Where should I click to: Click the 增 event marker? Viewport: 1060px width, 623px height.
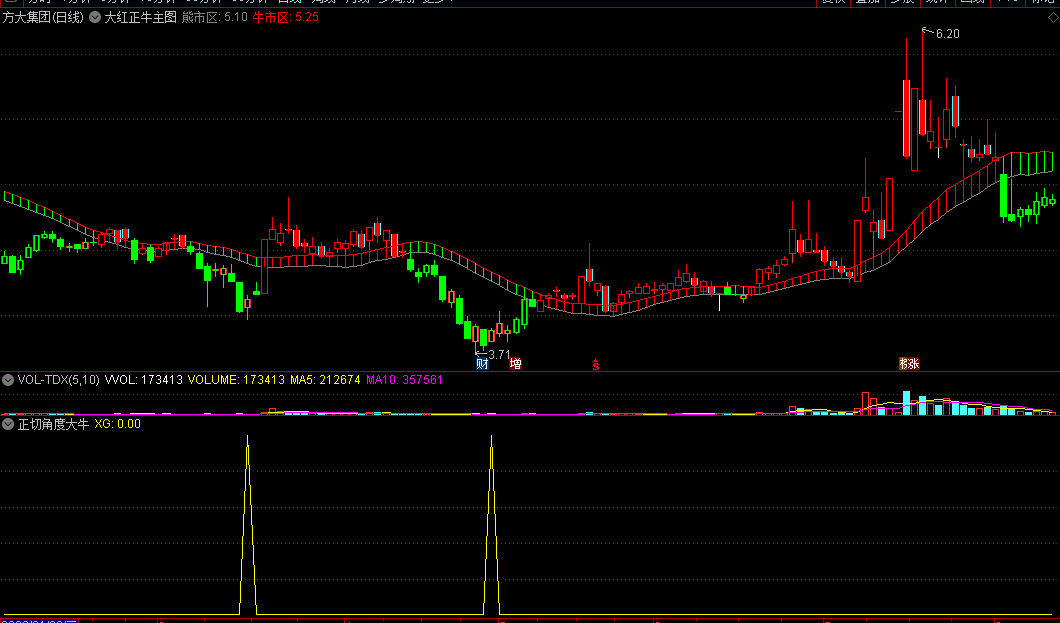coord(516,364)
